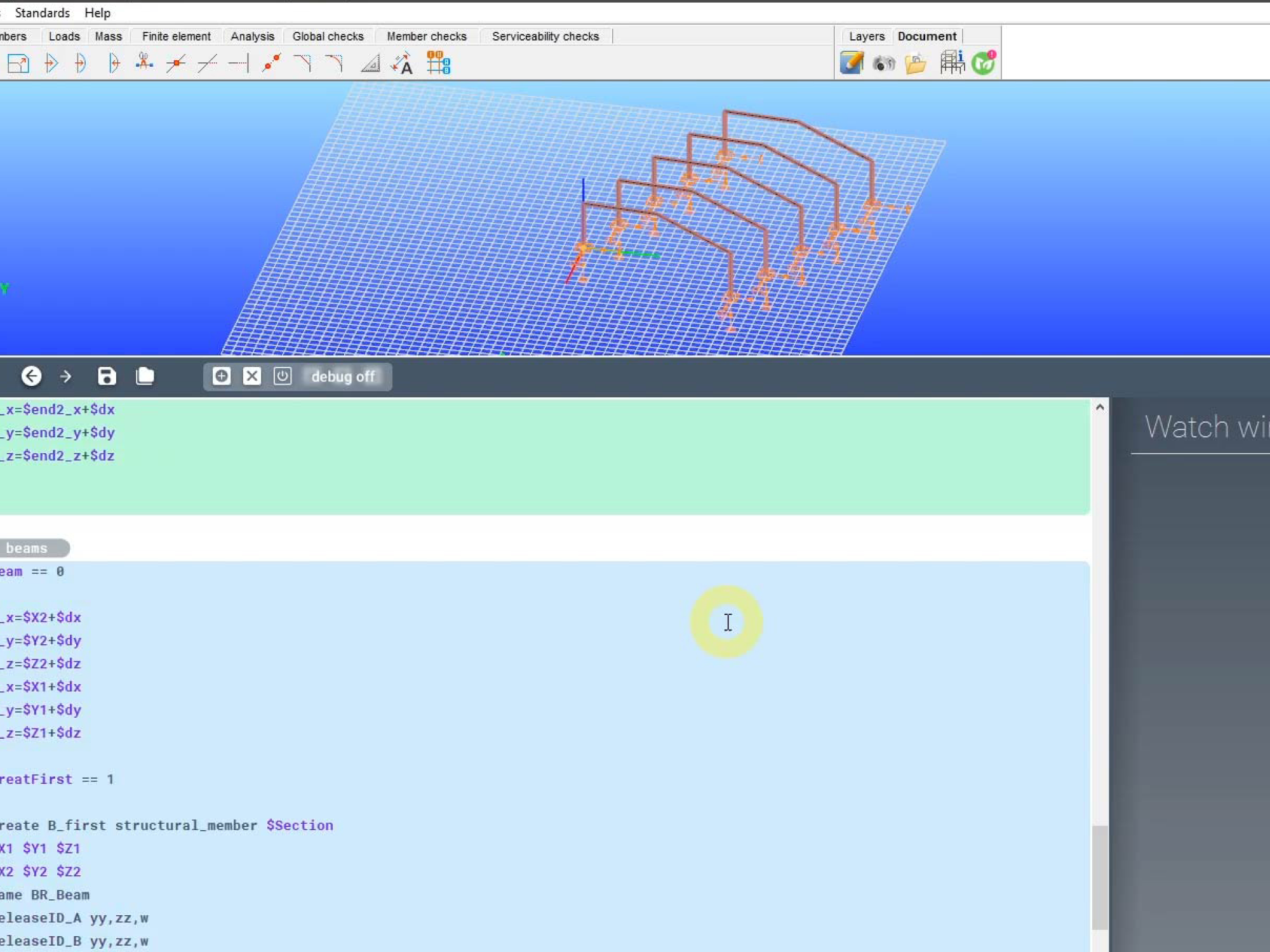Switch to the Loads tab

click(x=64, y=36)
